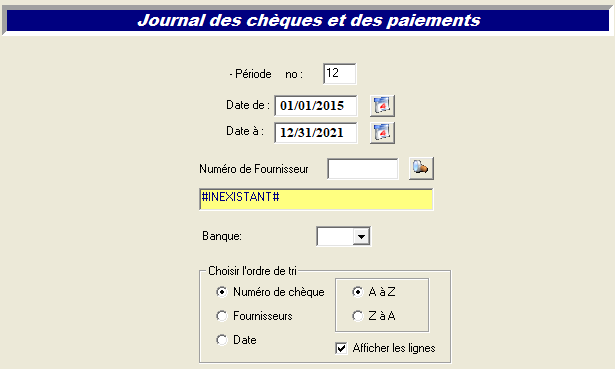Click the Afficher les lignes label
615x369 pixels.
[x=394, y=348]
